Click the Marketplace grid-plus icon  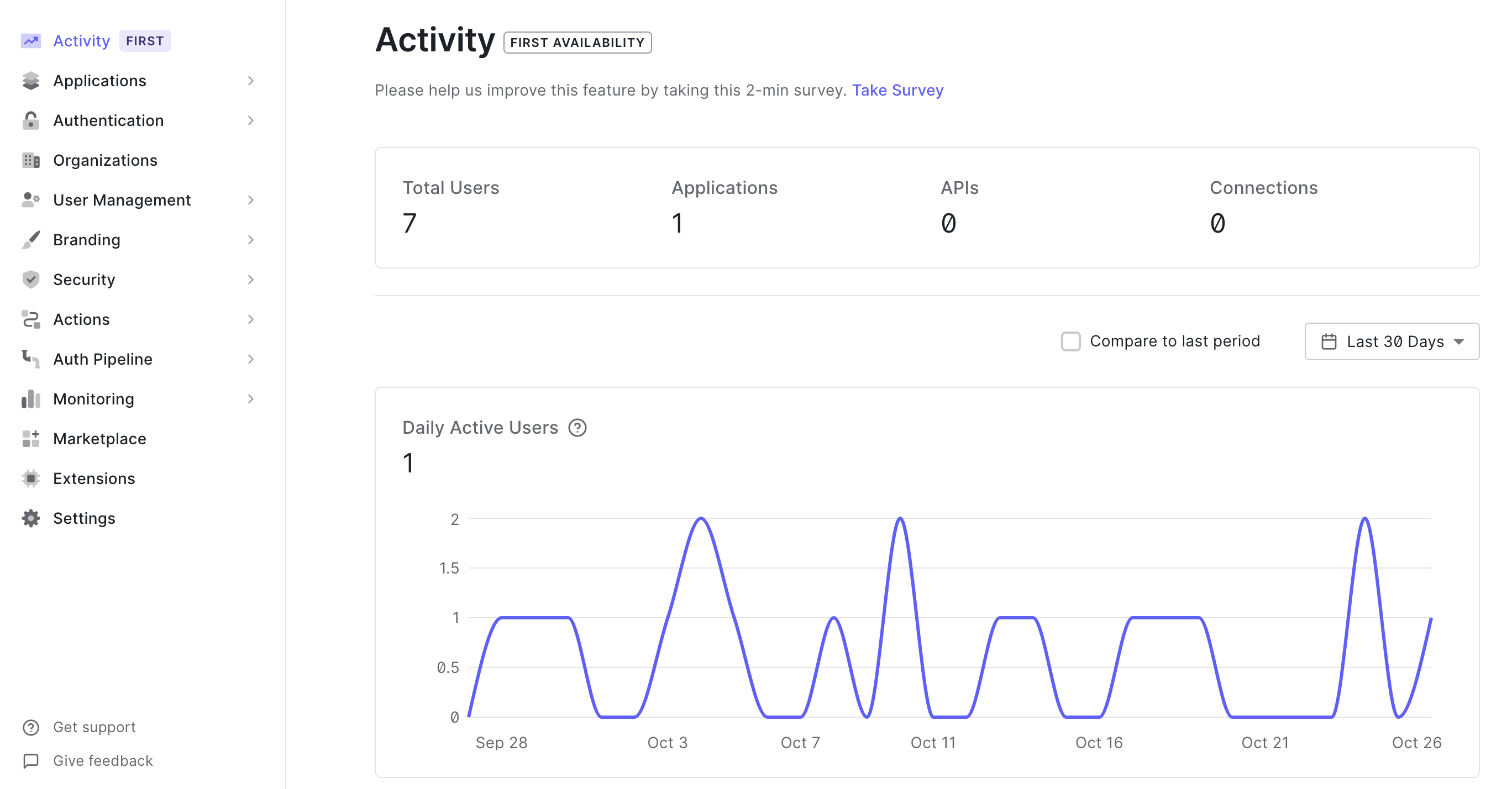30,439
